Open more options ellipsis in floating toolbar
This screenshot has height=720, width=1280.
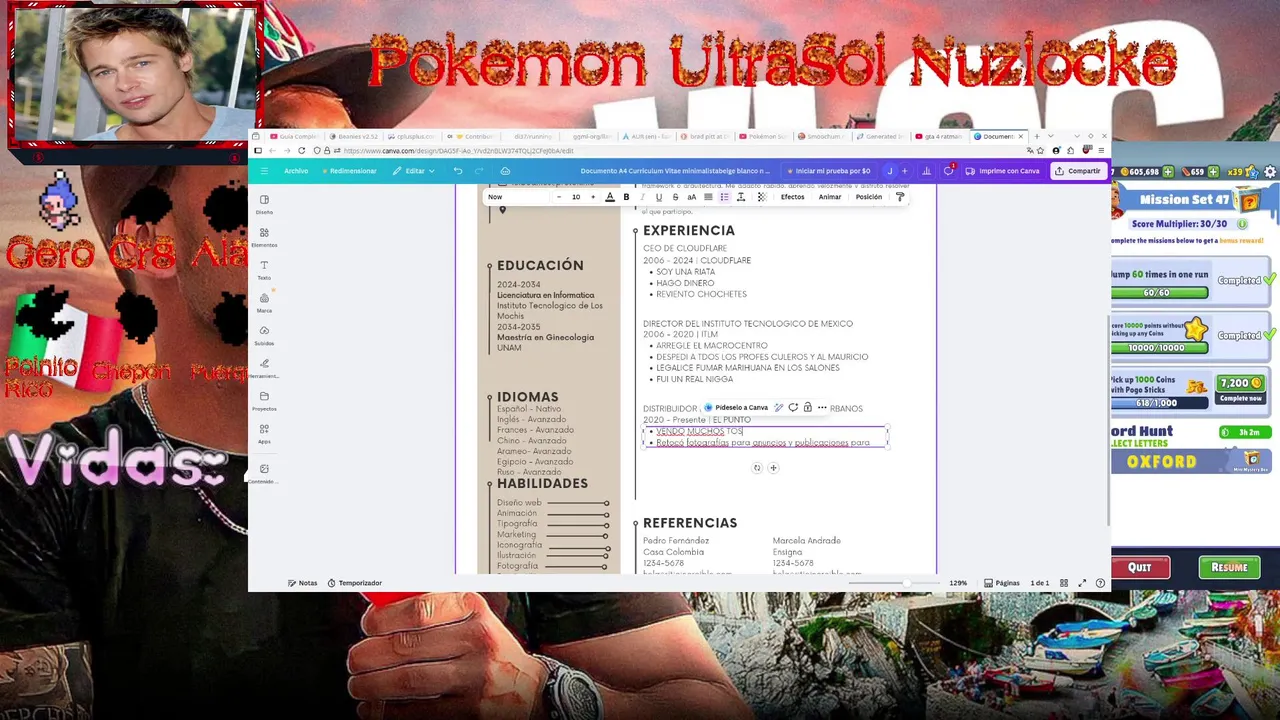(822, 408)
